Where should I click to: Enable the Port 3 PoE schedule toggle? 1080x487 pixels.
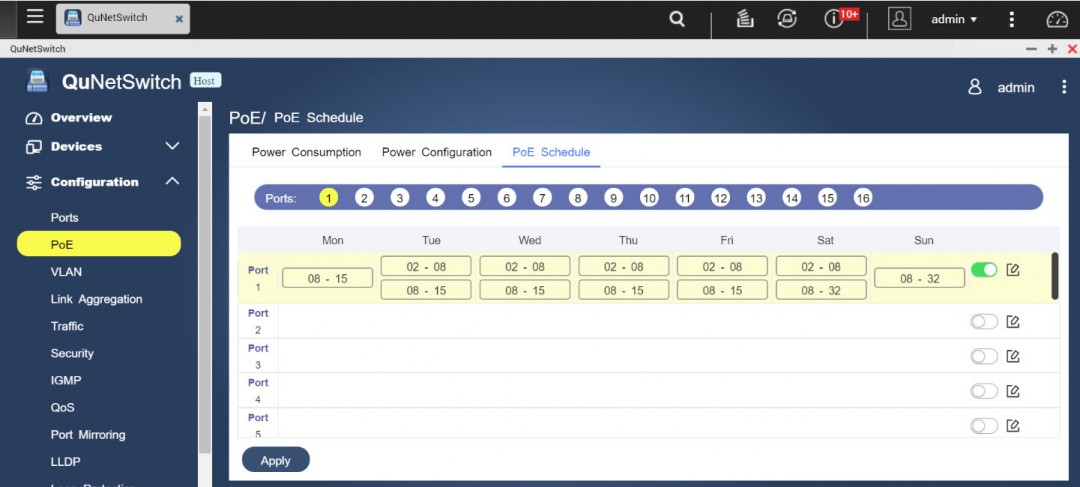[984, 356]
